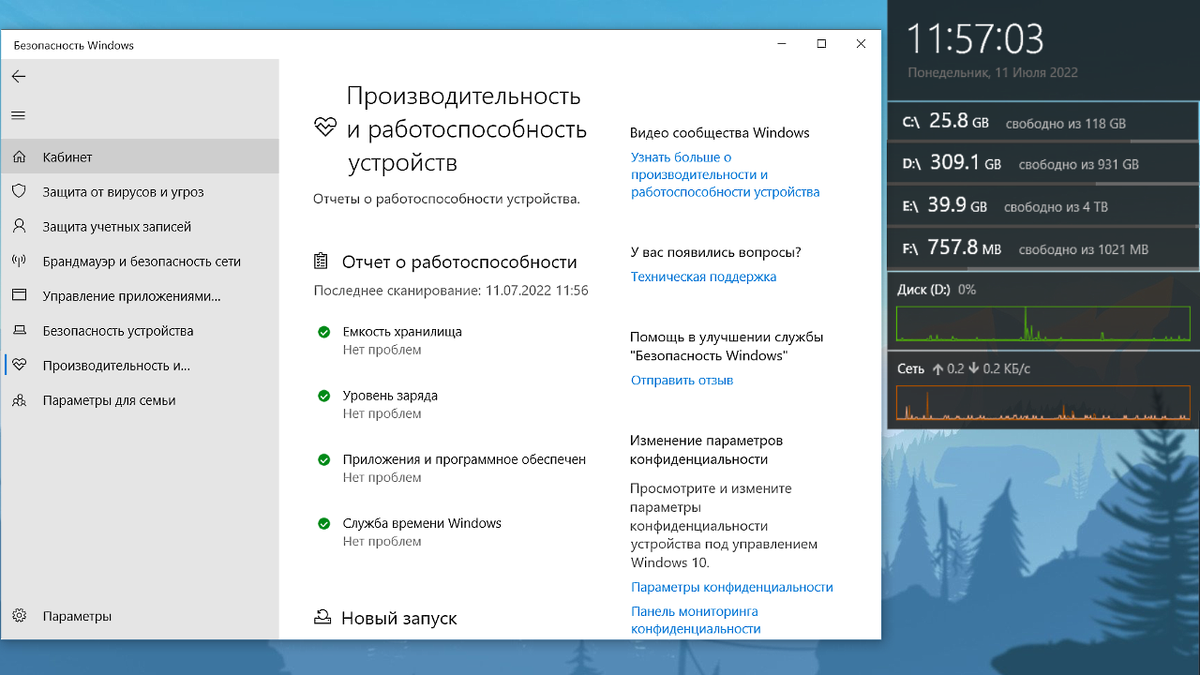1200x675 pixels.
Task: Go back with the back arrow icon
Action: (18, 76)
